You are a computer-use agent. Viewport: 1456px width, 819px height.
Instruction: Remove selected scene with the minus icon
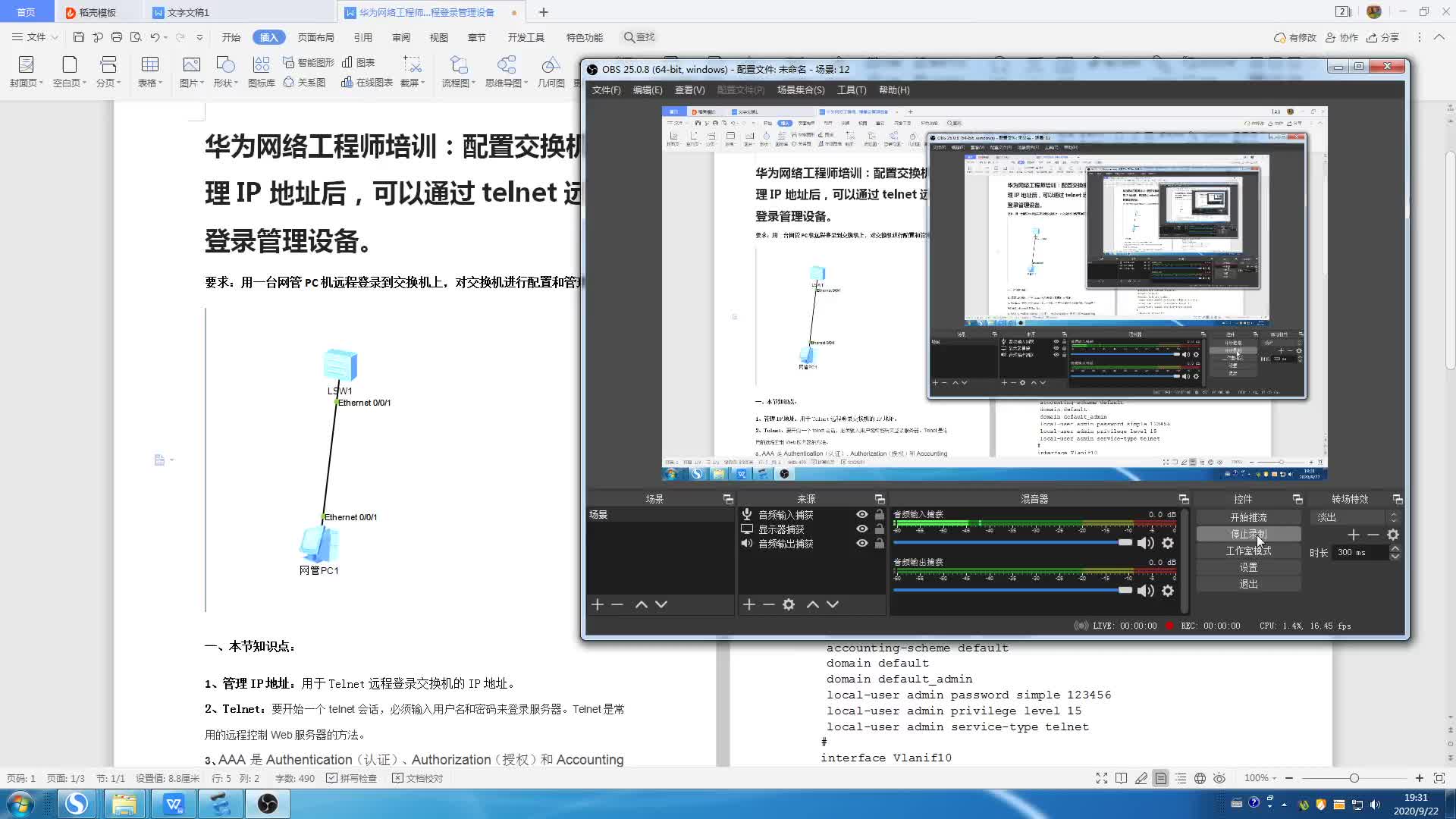tap(617, 604)
